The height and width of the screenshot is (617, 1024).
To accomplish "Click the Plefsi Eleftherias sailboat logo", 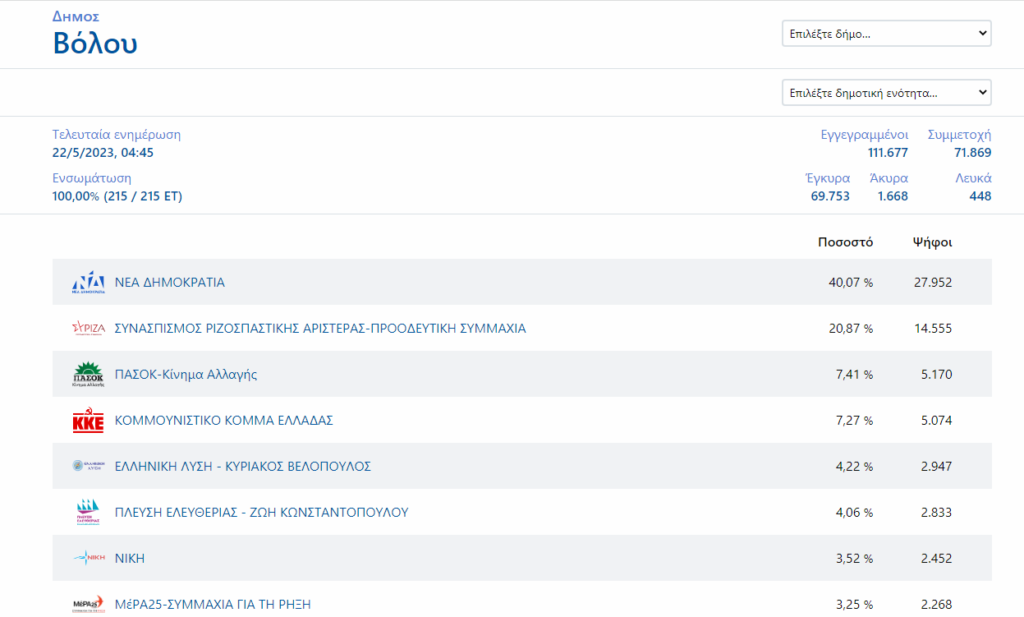I will [x=88, y=512].
